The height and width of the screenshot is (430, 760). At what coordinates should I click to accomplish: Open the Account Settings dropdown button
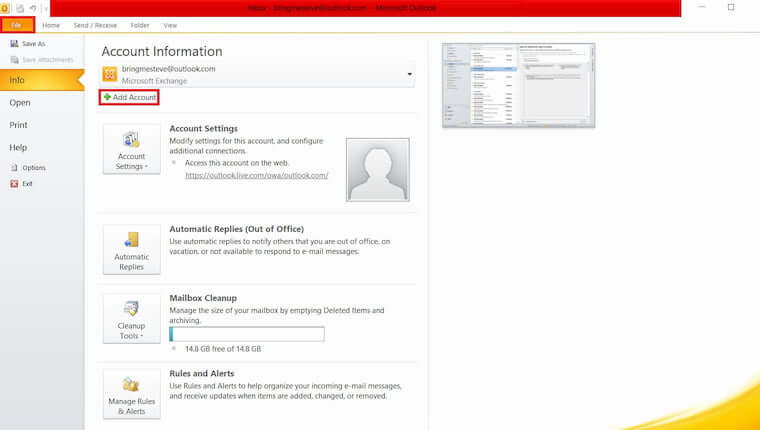(131, 149)
